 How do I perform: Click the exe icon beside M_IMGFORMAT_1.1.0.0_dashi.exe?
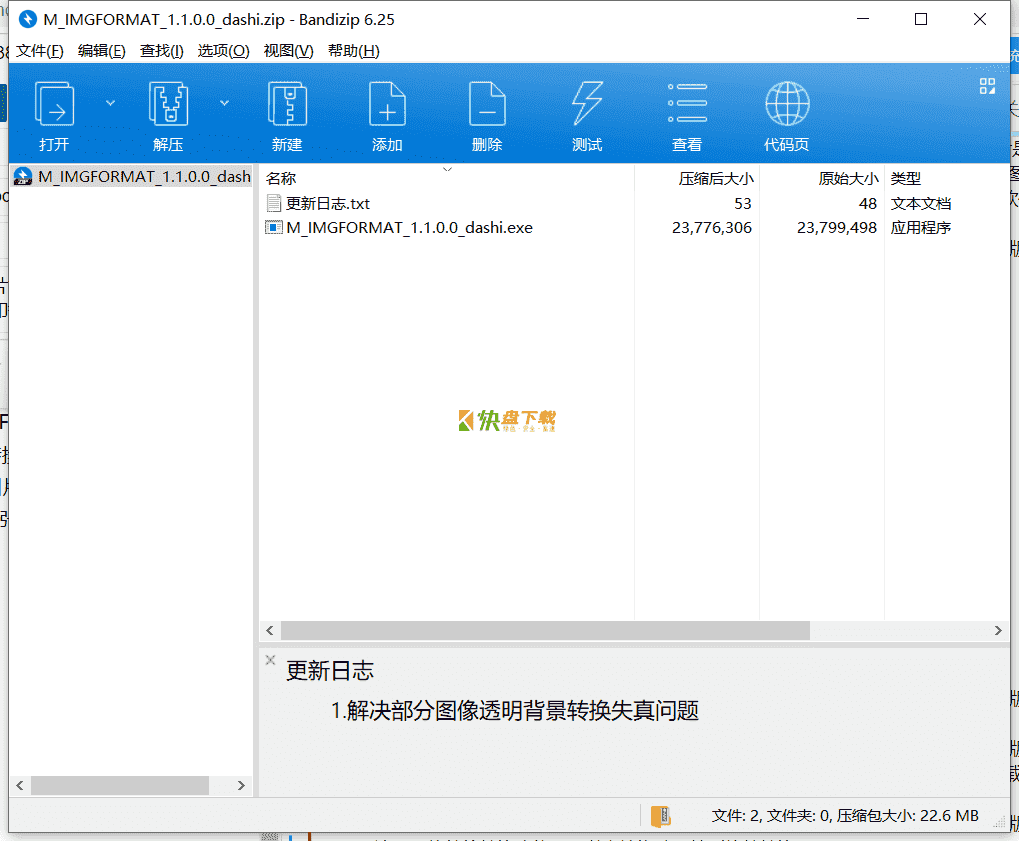click(x=274, y=227)
